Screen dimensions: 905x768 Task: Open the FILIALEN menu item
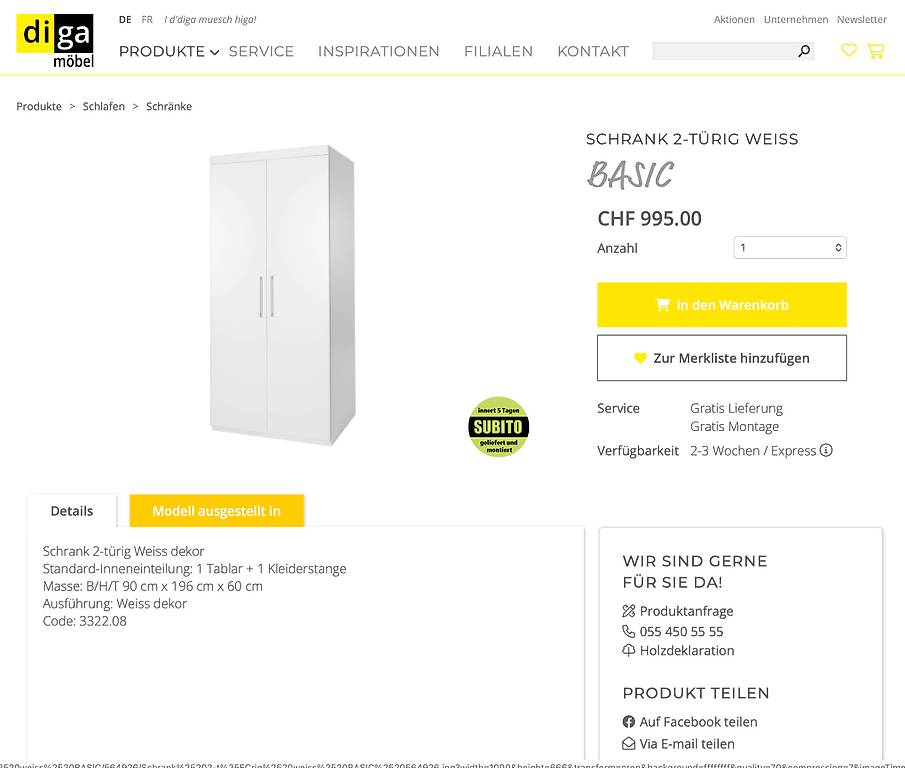[498, 51]
